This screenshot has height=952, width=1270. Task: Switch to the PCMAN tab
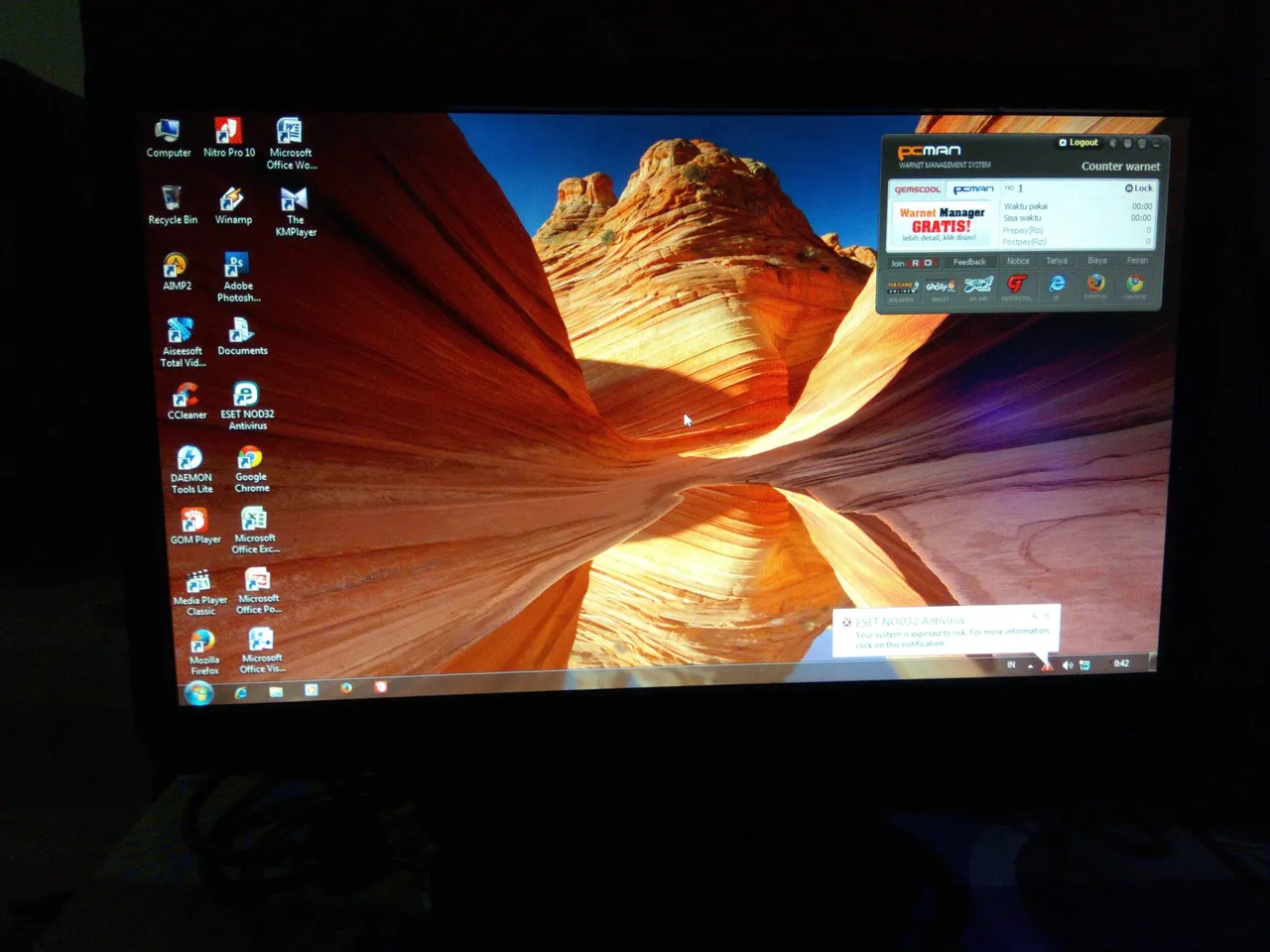[973, 188]
